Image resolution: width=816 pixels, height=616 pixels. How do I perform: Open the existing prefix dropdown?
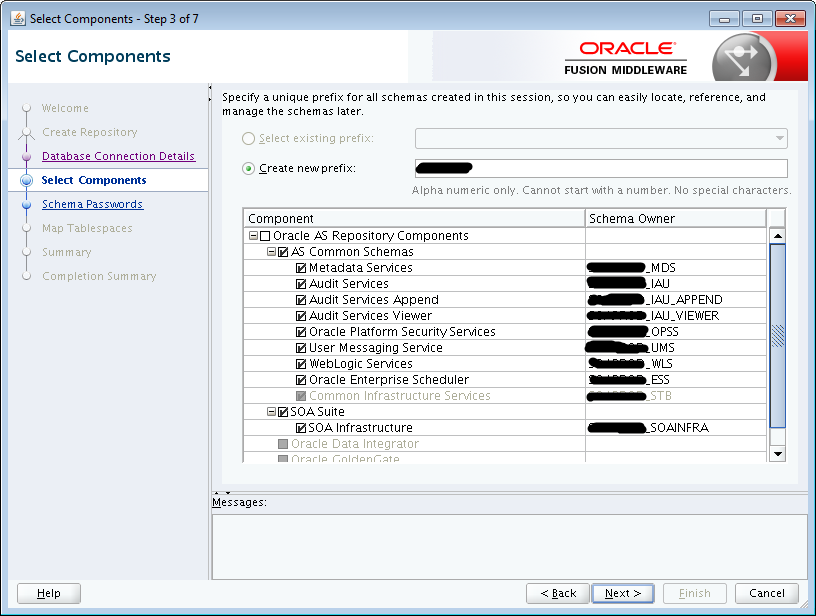779,138
